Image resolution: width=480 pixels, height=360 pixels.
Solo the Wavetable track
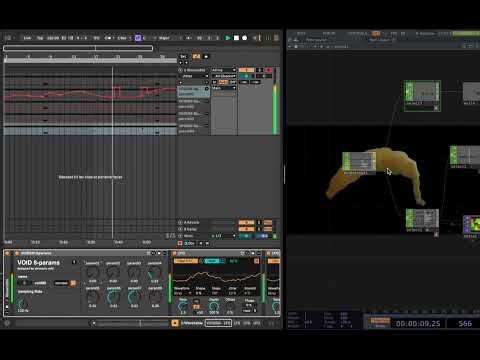(x=259, y=70)
